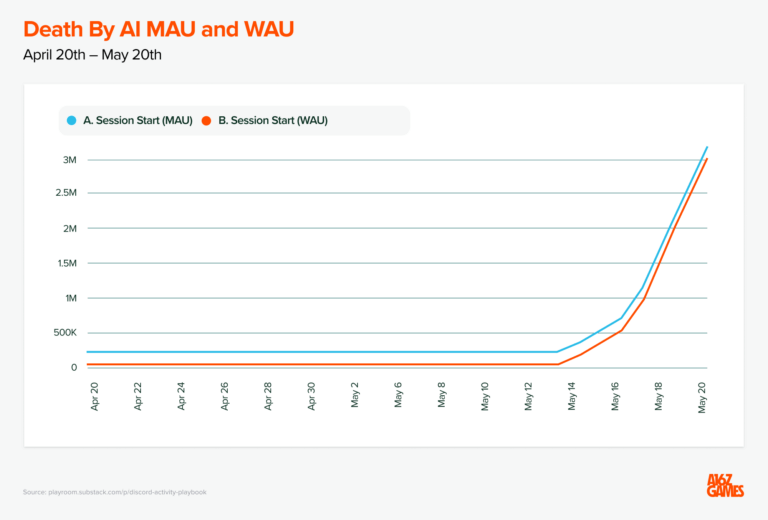
Task: Click the April 20th – May 20th subtitle
Action: [x=92, y=54]
